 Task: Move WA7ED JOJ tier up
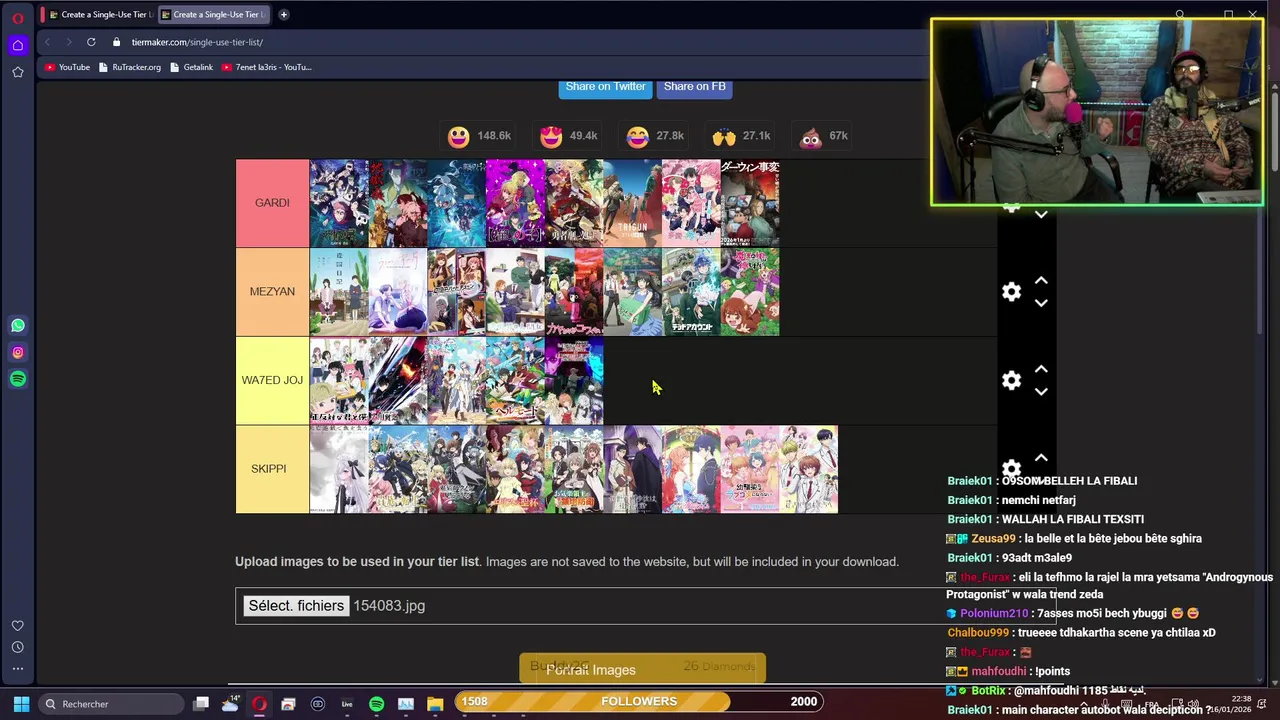tap(1041, 369)
